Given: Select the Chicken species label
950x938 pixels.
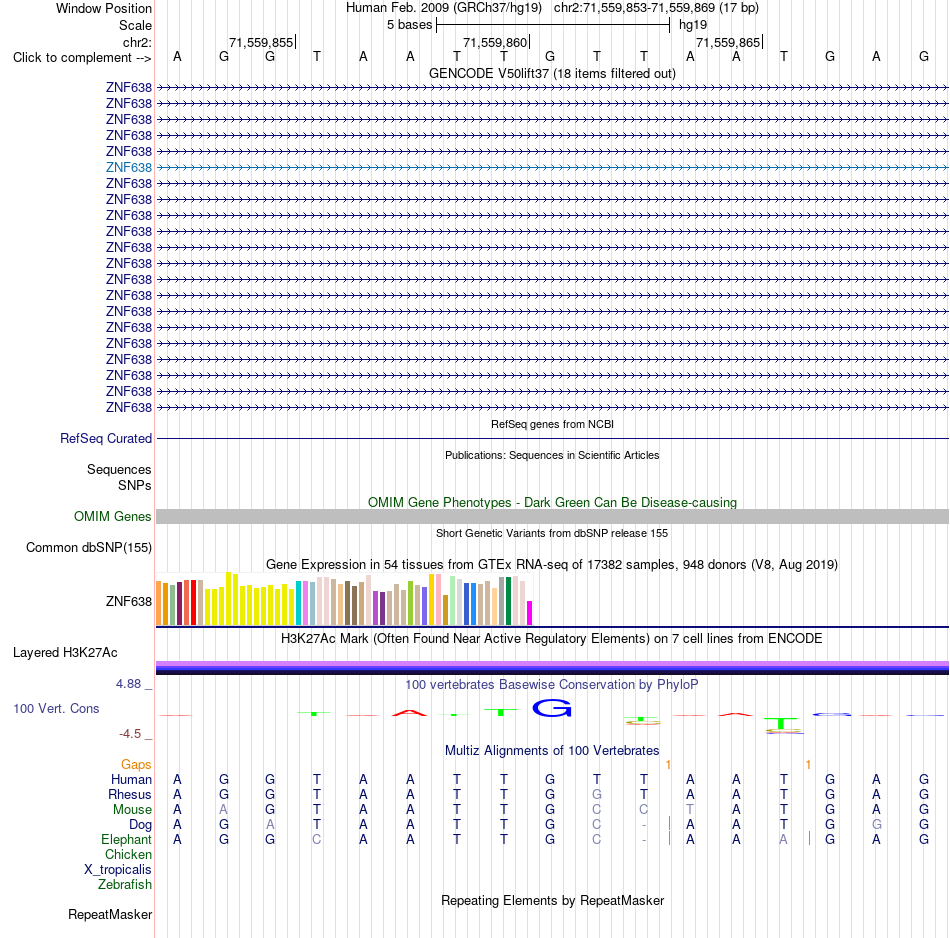Looking at the screenshot, I should click(x=128, y=854).
